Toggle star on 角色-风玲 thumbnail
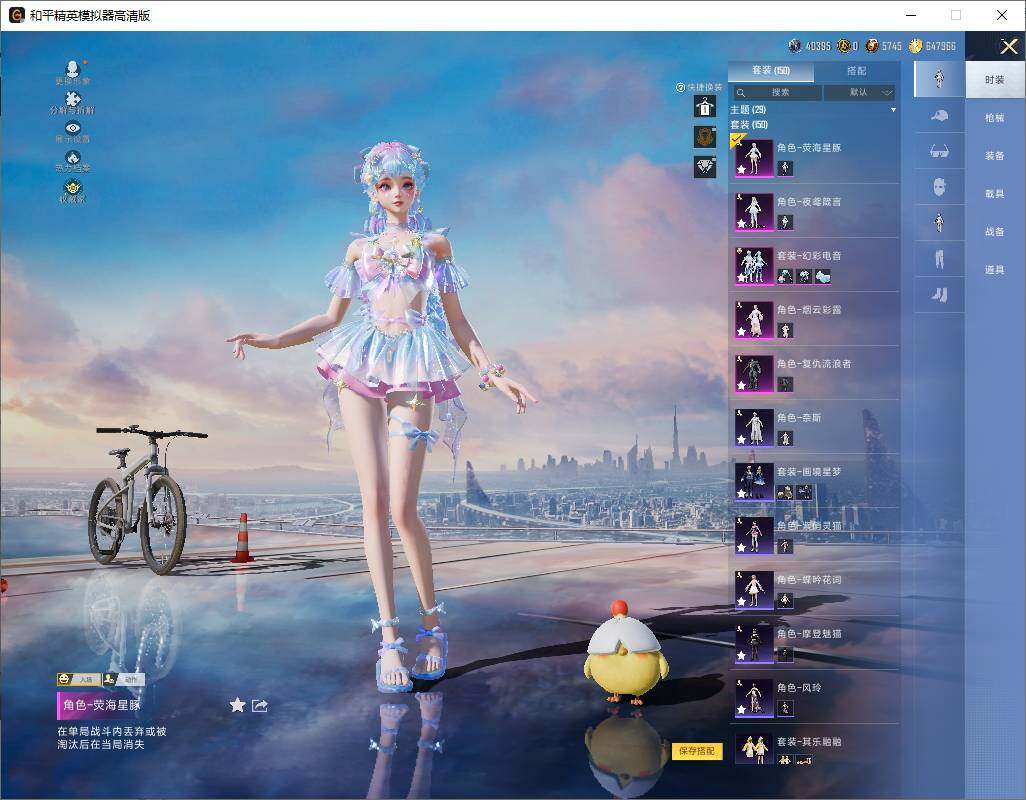This screenshot has height=800, width=1026. coord(741,710)
